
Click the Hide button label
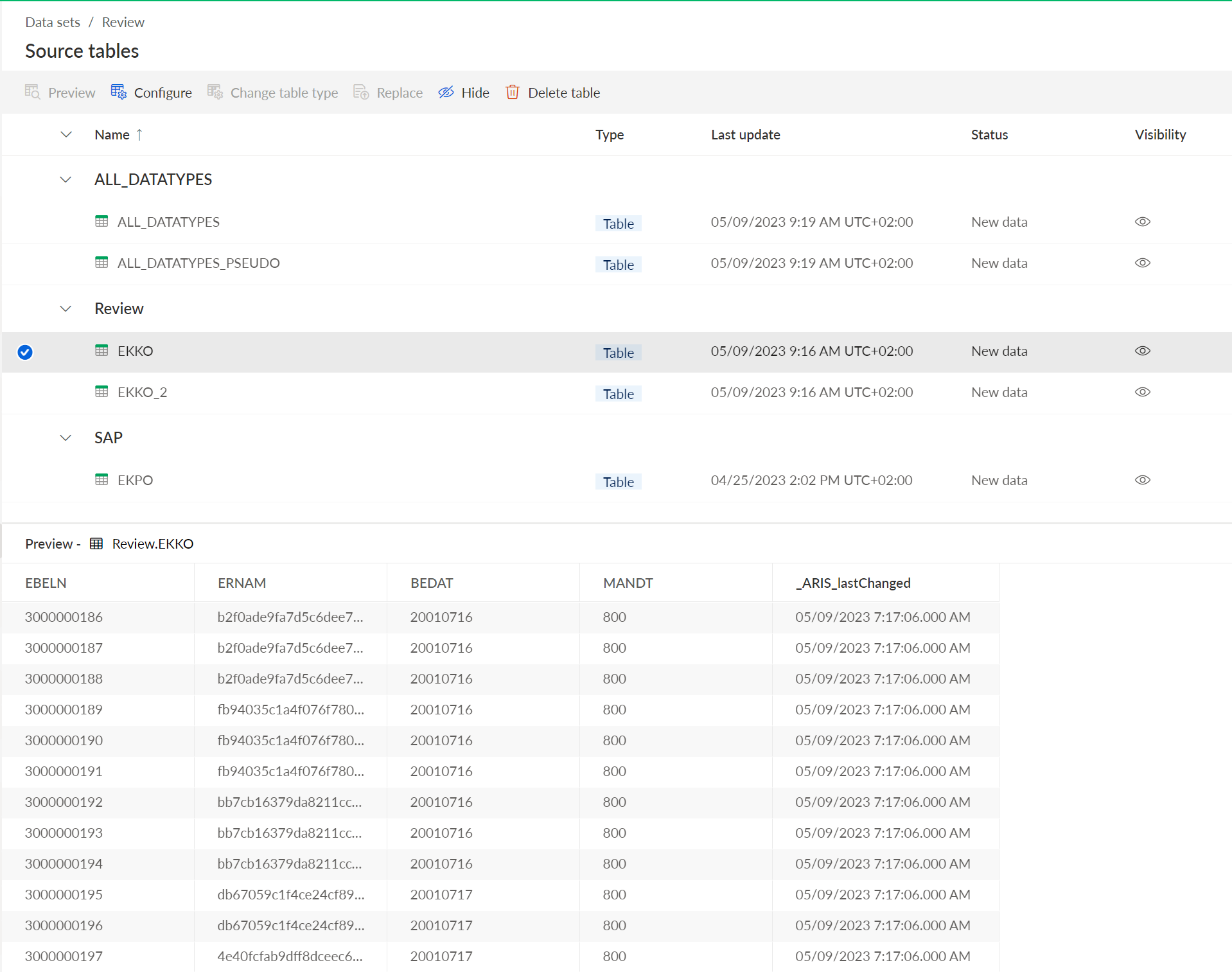click(475, 93)
